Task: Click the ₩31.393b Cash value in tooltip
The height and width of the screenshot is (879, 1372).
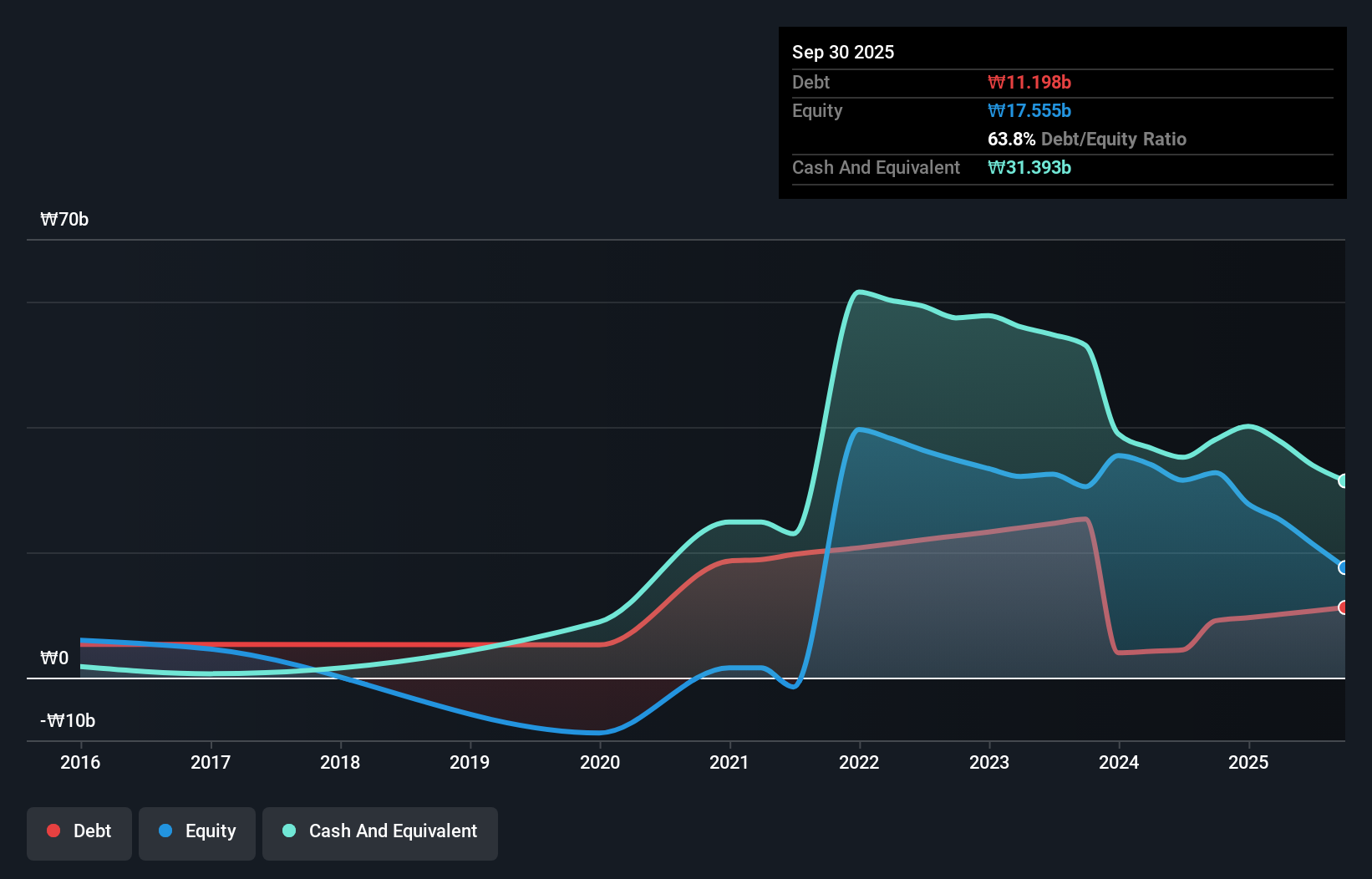Action: point(1029,167)
